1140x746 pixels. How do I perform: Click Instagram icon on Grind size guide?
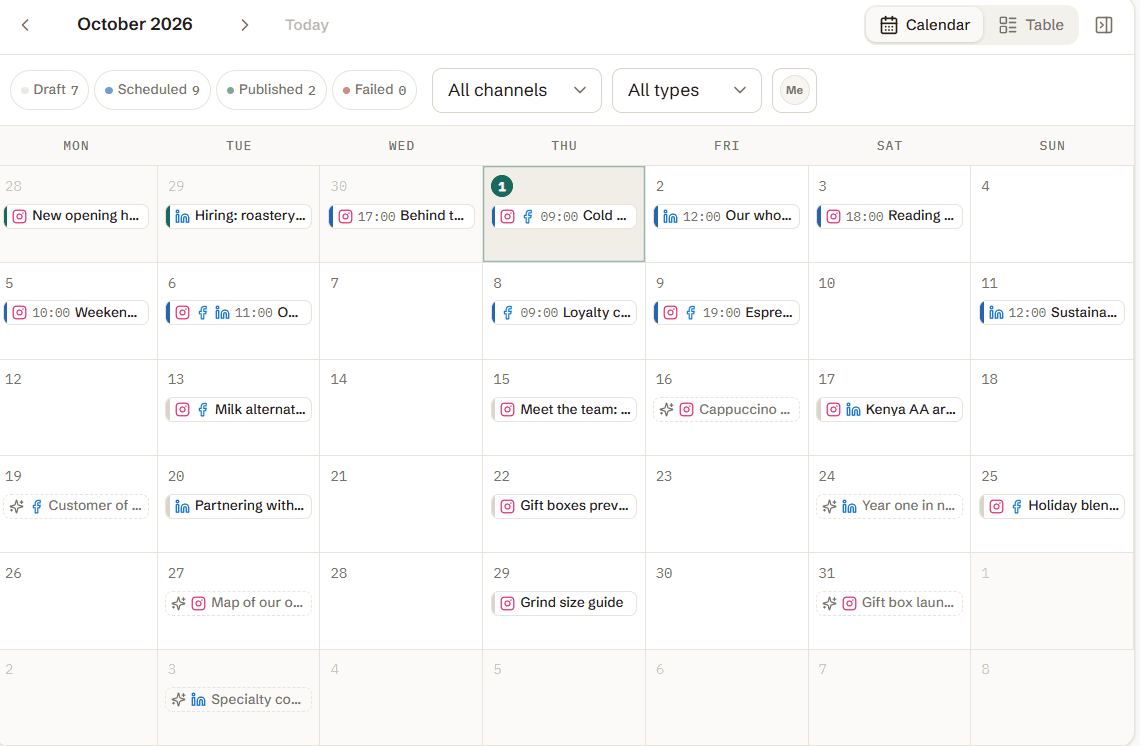click(507, 603)
